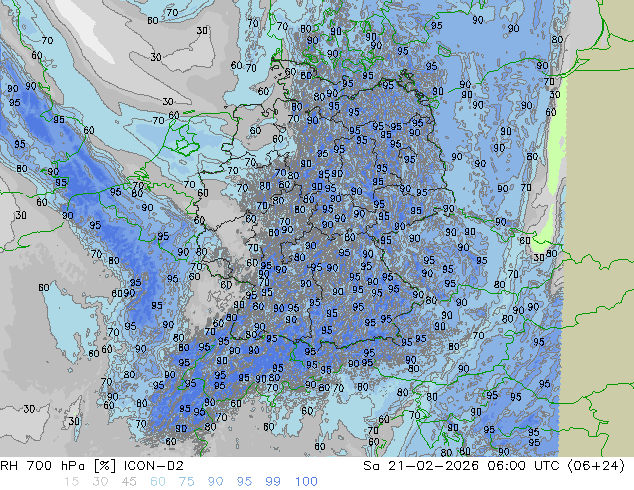Click the "ICON-D2" model label
Viewport: 634px width, 490px height.
point(154,466)
